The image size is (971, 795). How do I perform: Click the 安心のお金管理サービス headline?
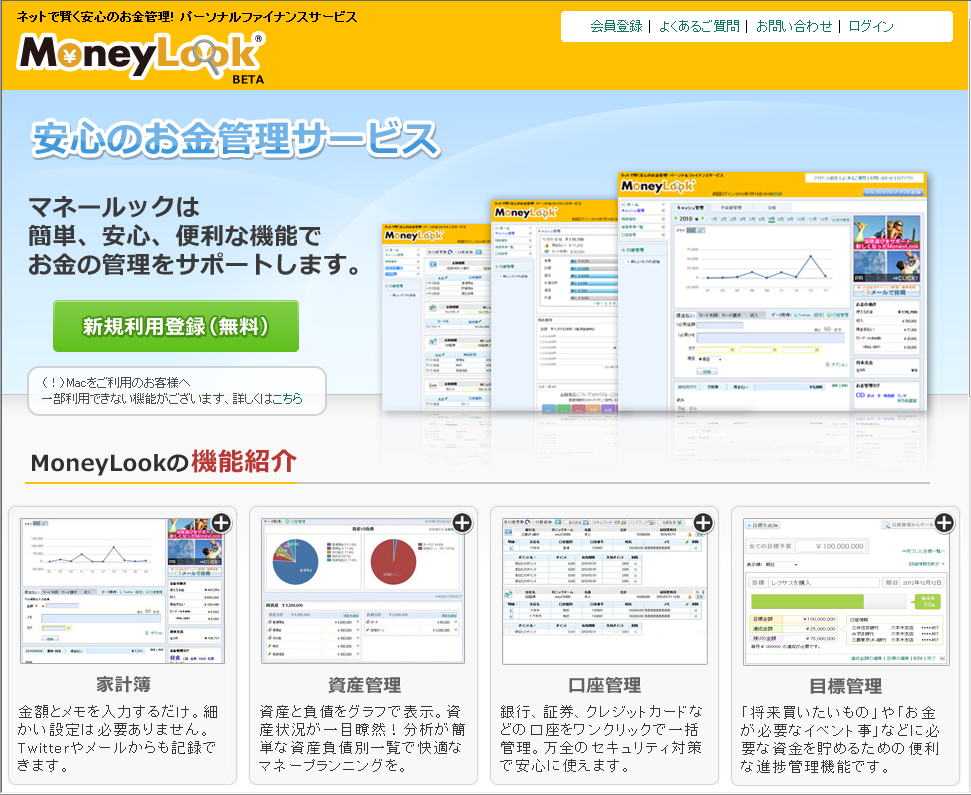coord(235,137)
